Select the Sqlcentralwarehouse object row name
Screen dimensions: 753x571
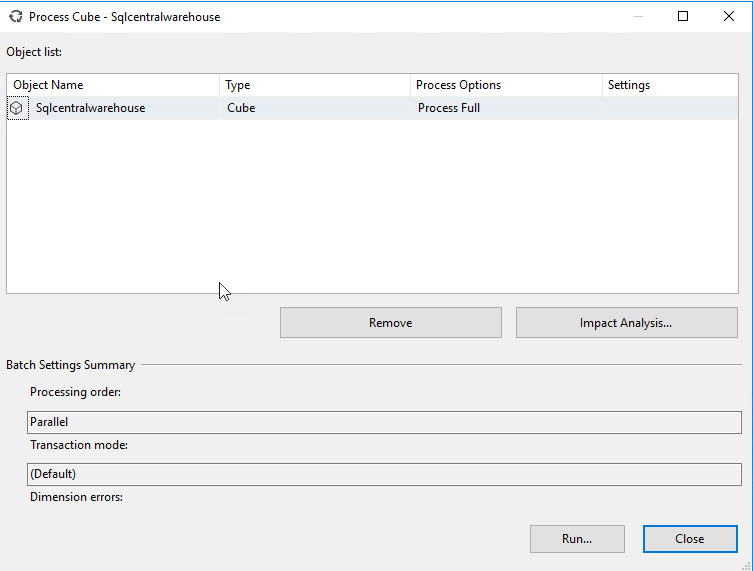click(90, 108)
